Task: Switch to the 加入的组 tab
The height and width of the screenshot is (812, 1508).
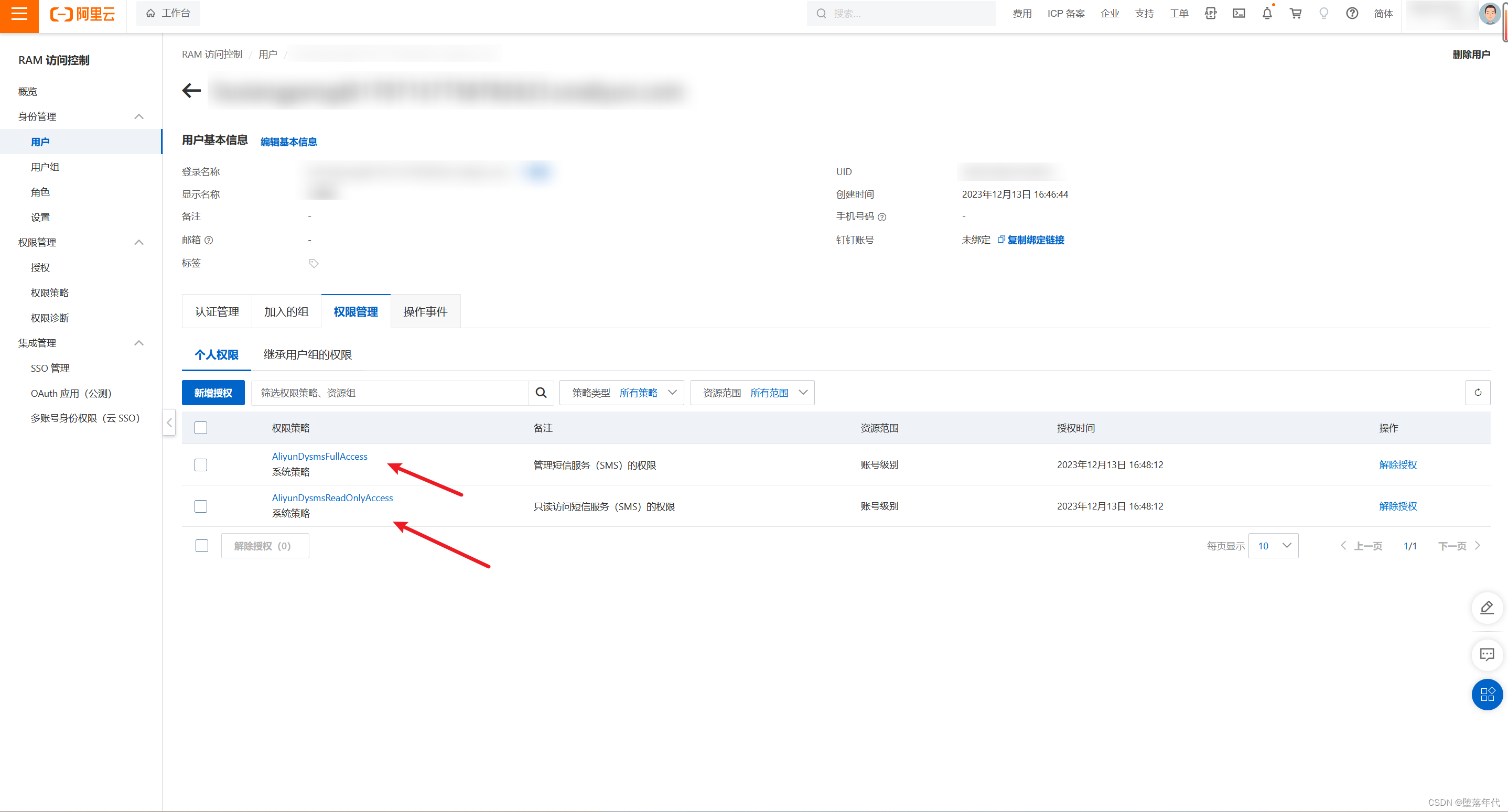Action: tap(286, 311)
